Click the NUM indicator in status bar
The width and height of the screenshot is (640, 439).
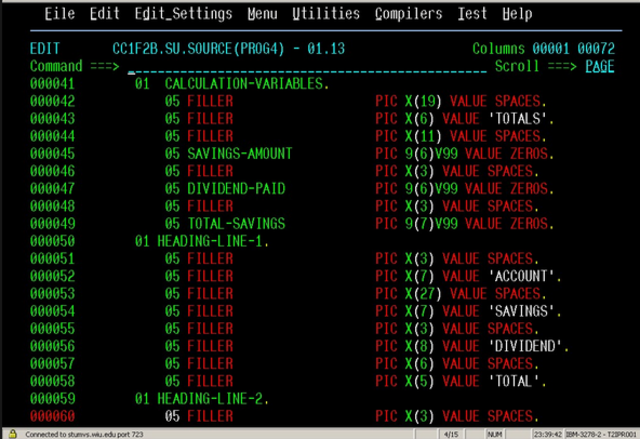click(x=494, y=435)
